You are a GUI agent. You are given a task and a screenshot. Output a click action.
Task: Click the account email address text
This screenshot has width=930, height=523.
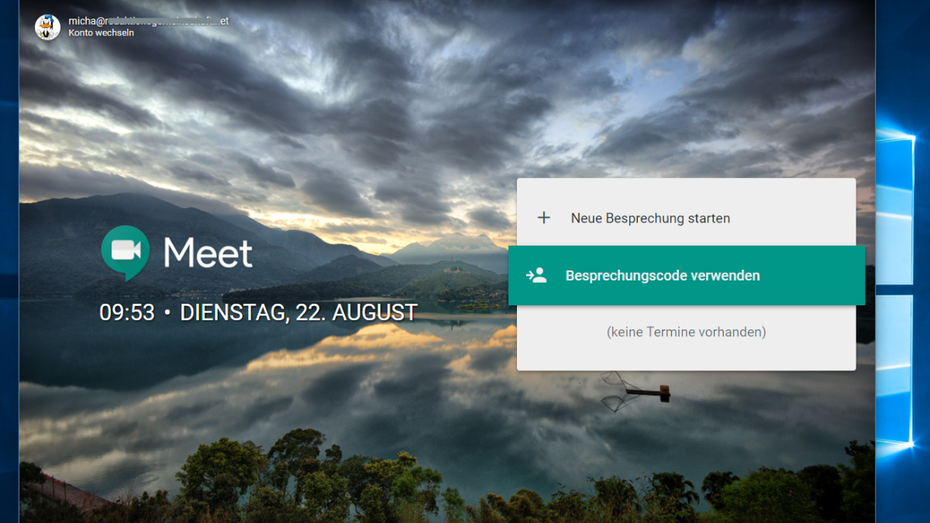click(148, 21)
